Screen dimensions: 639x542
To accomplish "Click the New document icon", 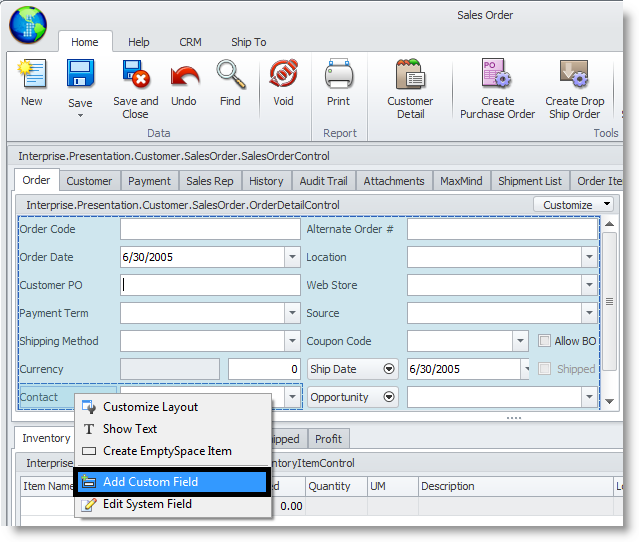I will pos(32,76).
